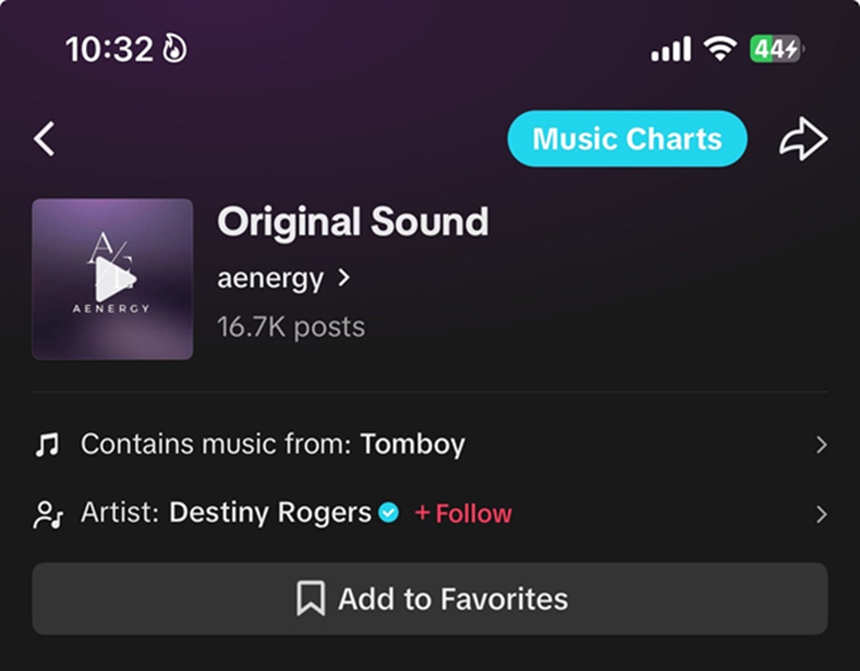Tap the battery indicator in status bar
Screen dimensions: 860x671
[x=777, y=49]
